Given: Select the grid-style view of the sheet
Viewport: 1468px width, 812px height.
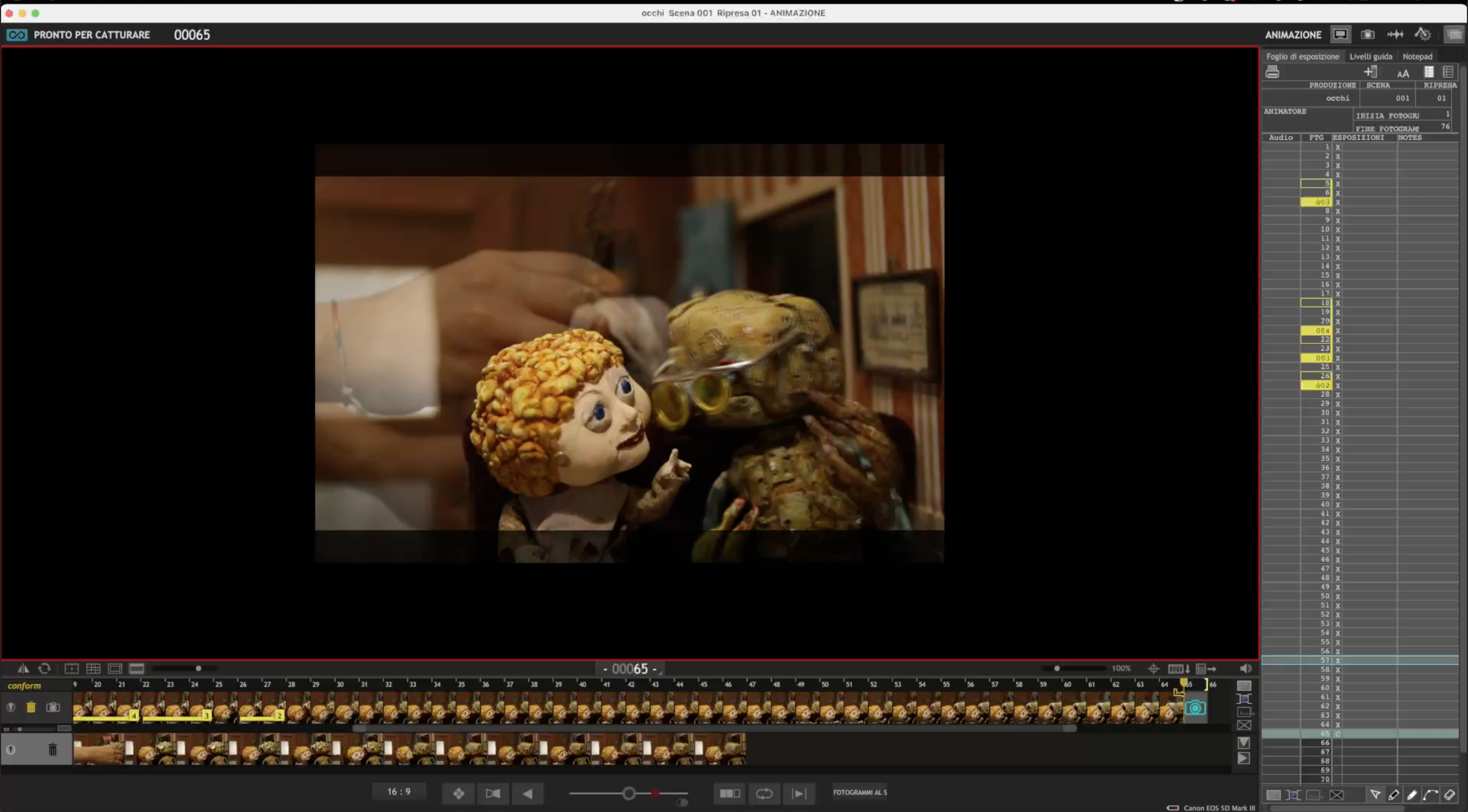Looking at the screenshot, I should (1448, 72).
